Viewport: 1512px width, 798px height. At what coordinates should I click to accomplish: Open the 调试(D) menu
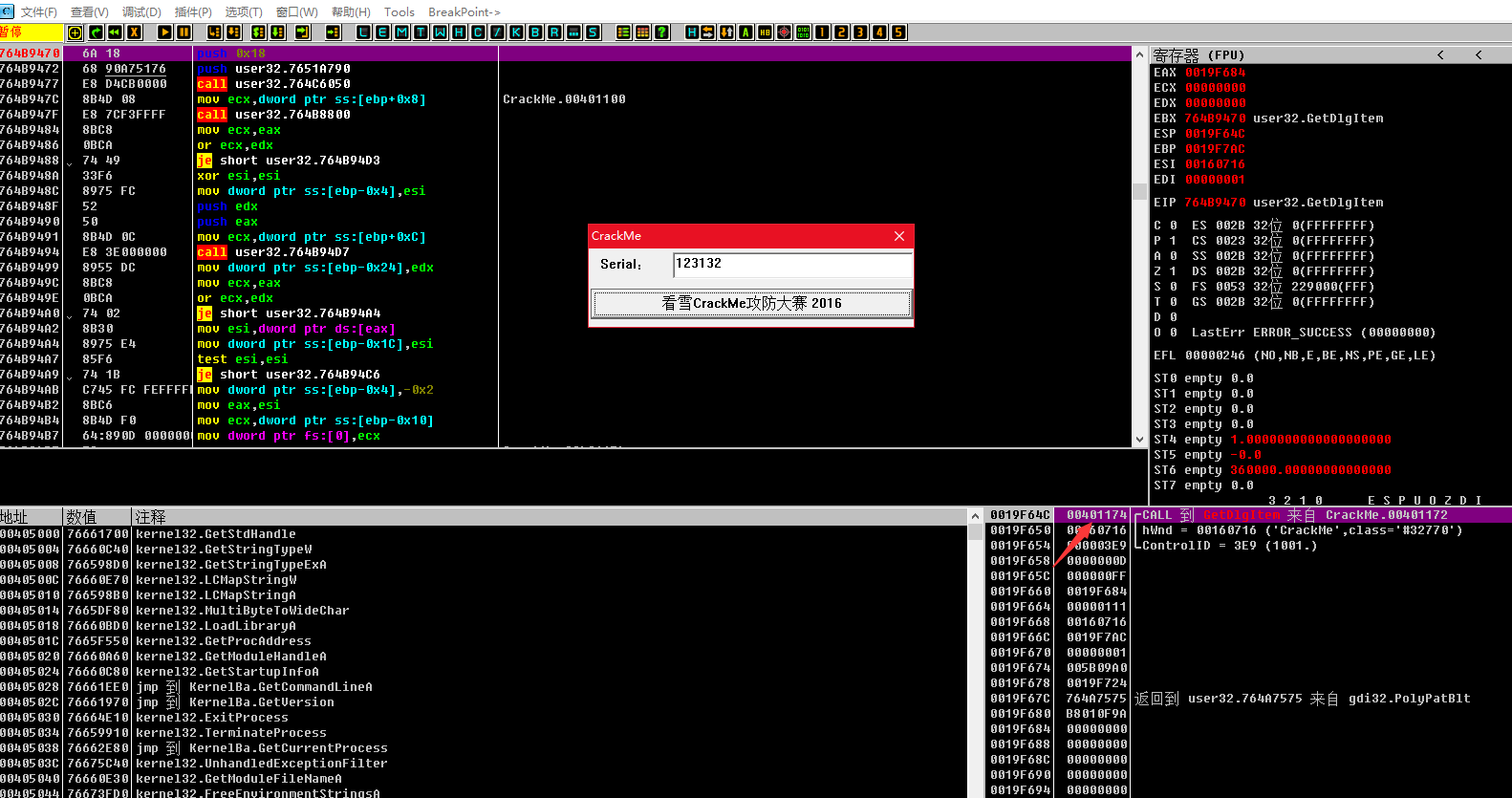point(141,11)
